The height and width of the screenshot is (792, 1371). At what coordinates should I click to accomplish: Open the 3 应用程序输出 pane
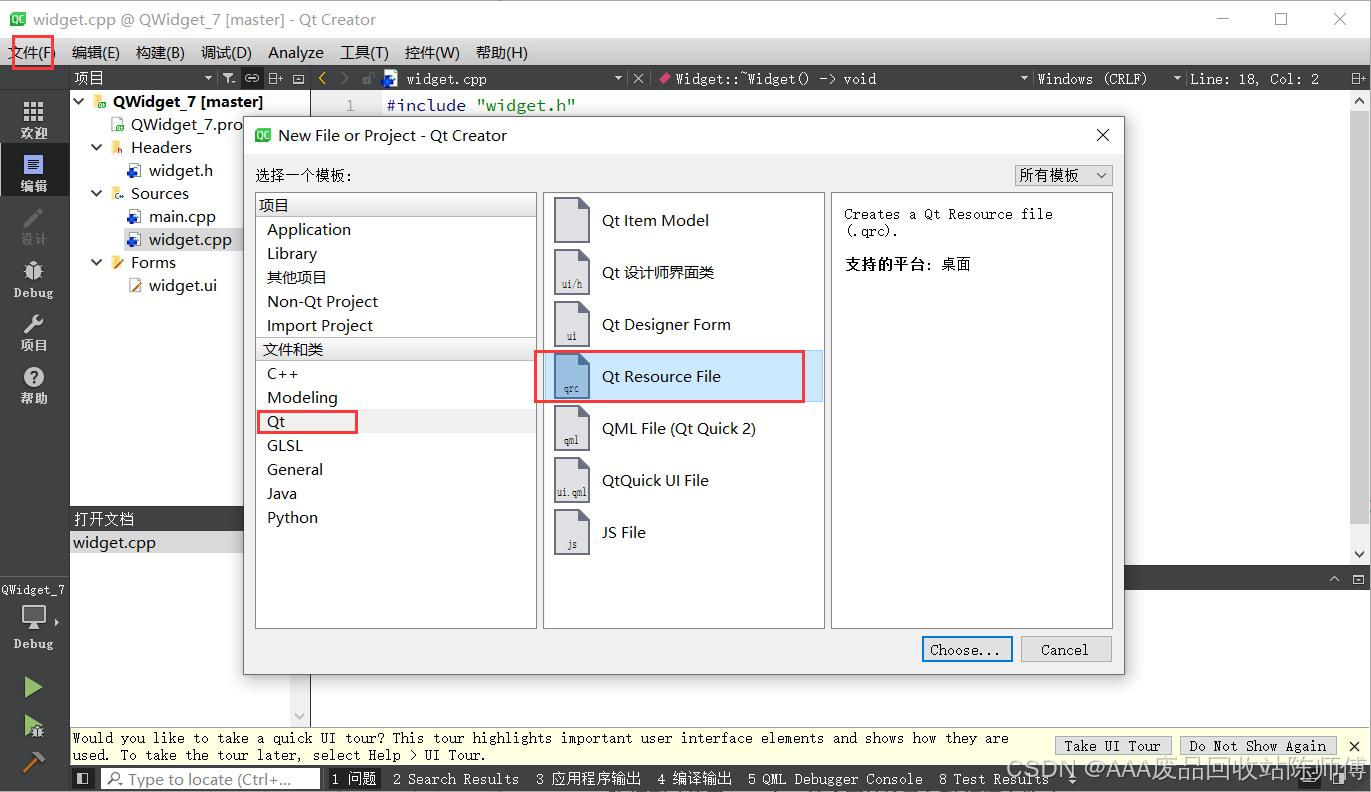588,778
